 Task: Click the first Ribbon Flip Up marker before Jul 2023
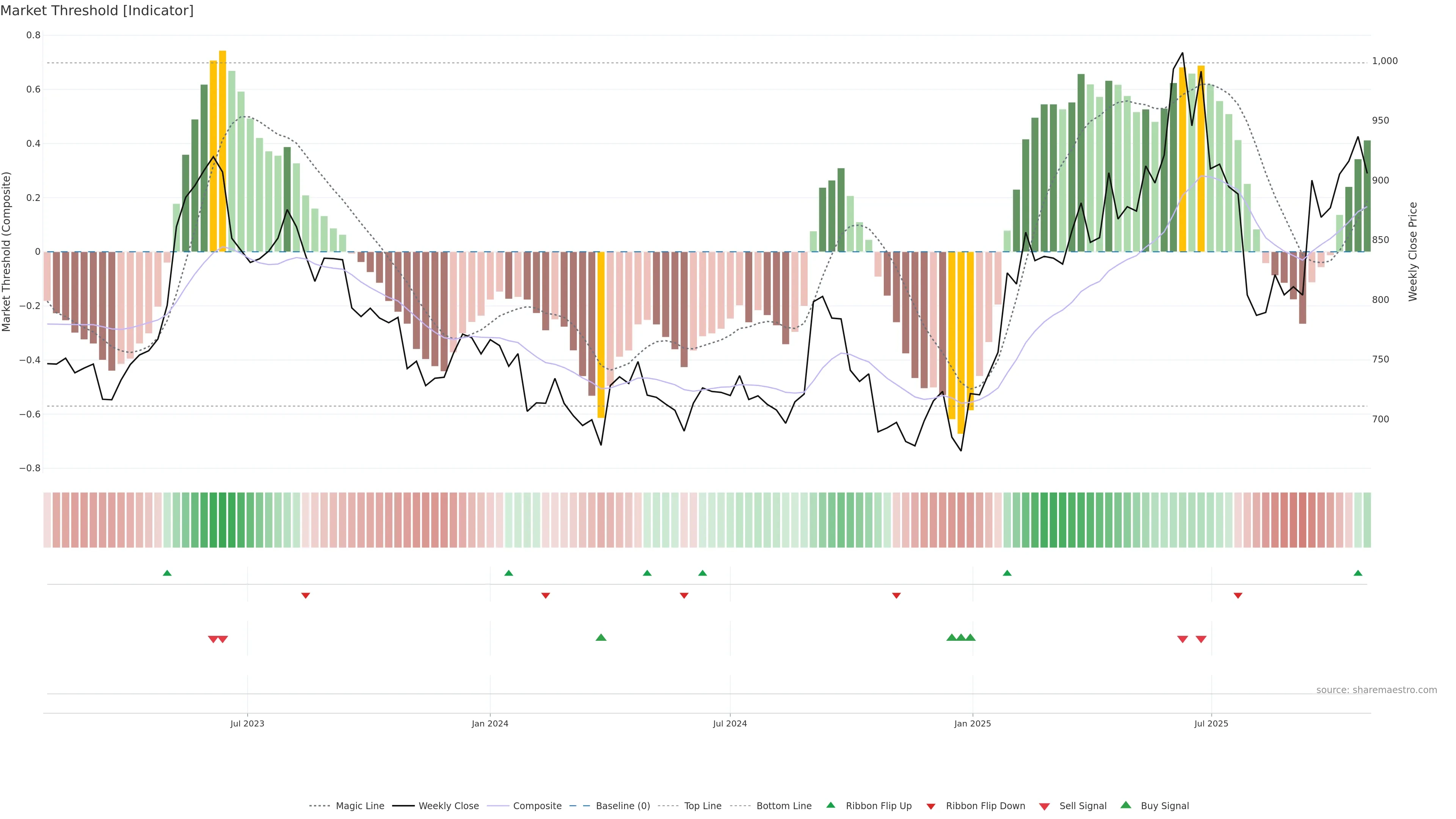pyautogui.click(x=167, y=573)
